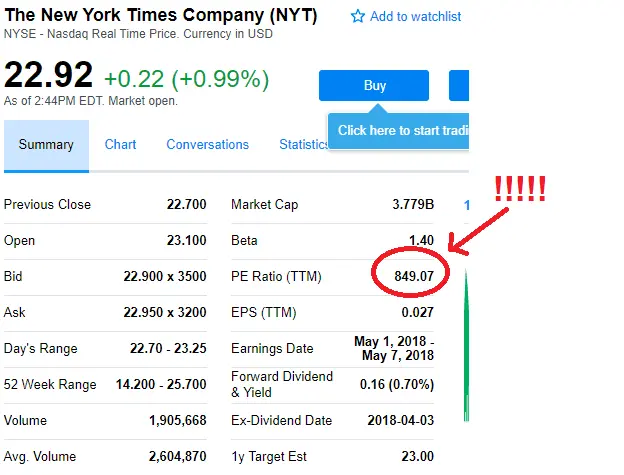Click the 1y Target Est value 23.00
This screenshot has height=475, width=624.
pos(414,456)
